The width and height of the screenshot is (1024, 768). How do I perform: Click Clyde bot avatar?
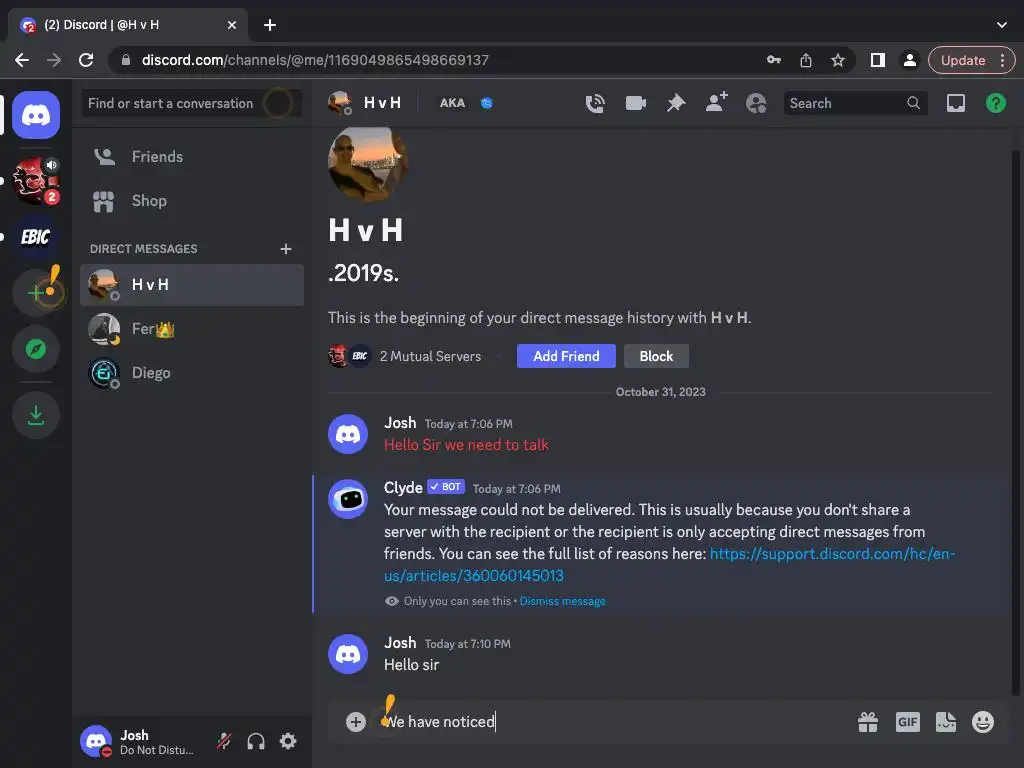click(348, 499)
